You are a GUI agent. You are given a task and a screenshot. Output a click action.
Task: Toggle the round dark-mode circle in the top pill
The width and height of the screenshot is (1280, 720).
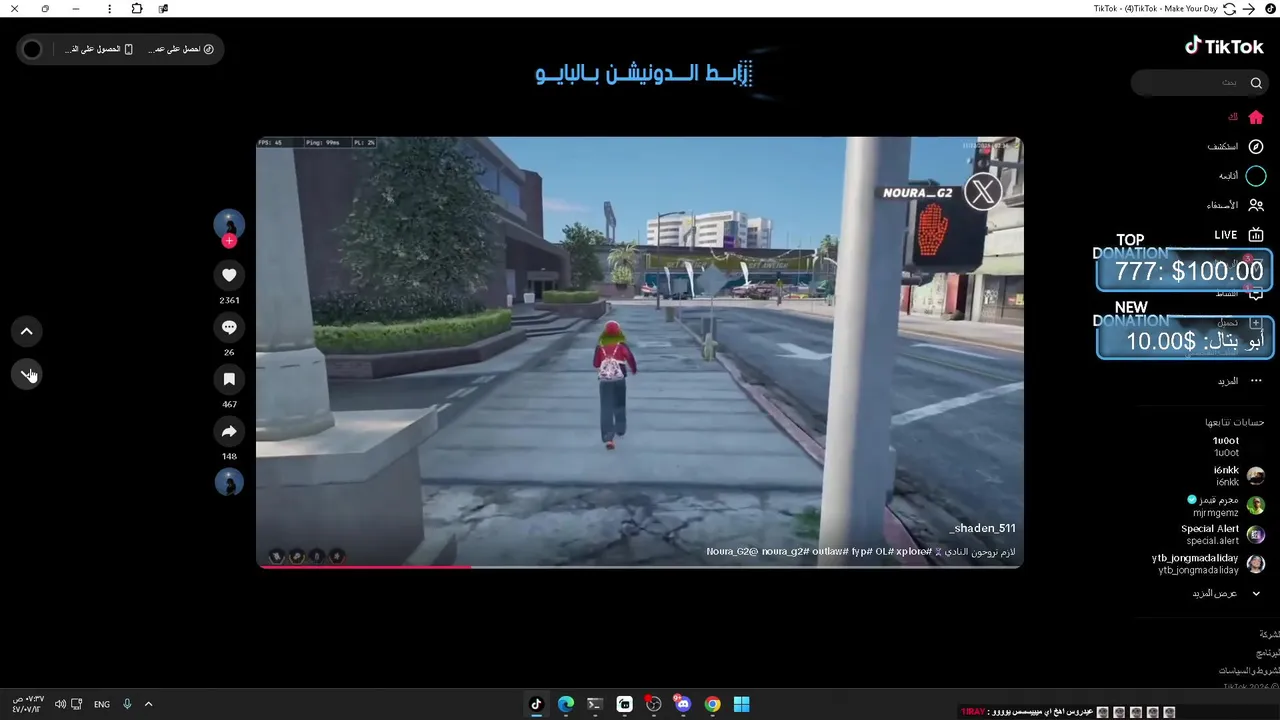click(32, 49)
